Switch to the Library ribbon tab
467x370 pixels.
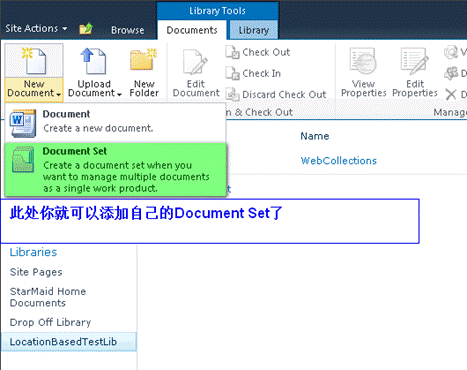254,30
